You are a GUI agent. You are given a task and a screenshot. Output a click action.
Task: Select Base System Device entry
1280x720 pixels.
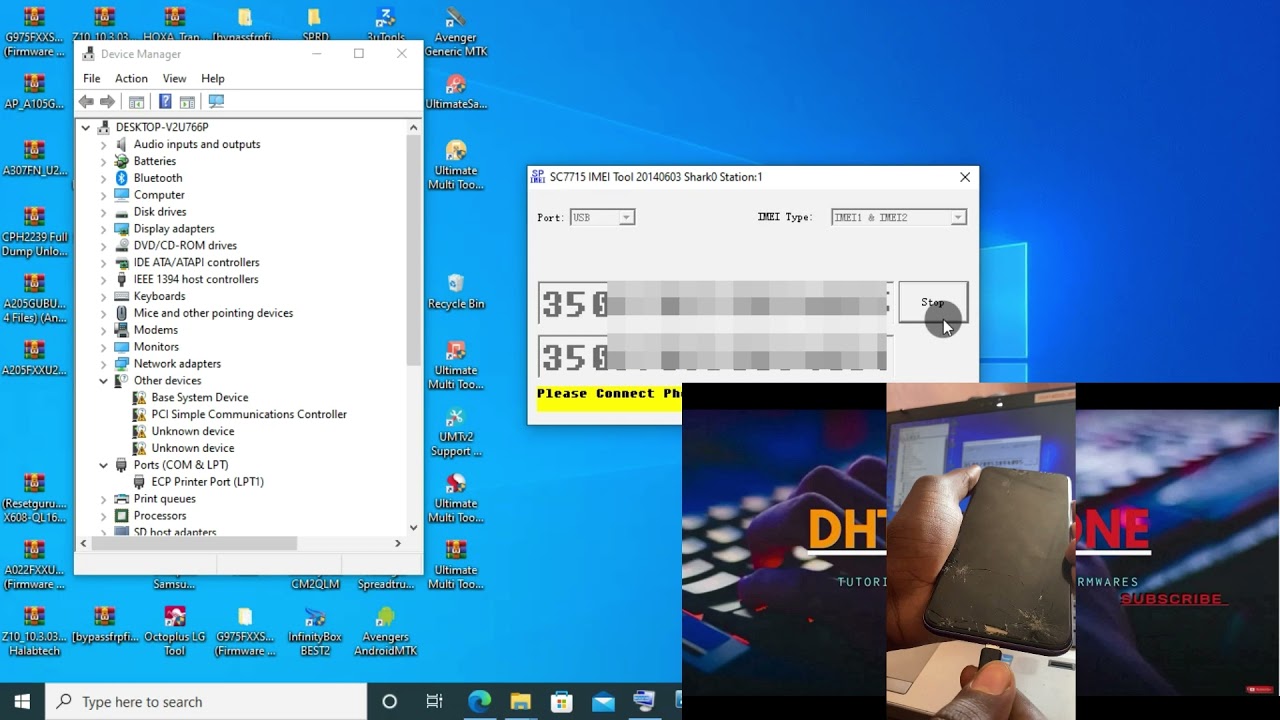click(199, 397)
